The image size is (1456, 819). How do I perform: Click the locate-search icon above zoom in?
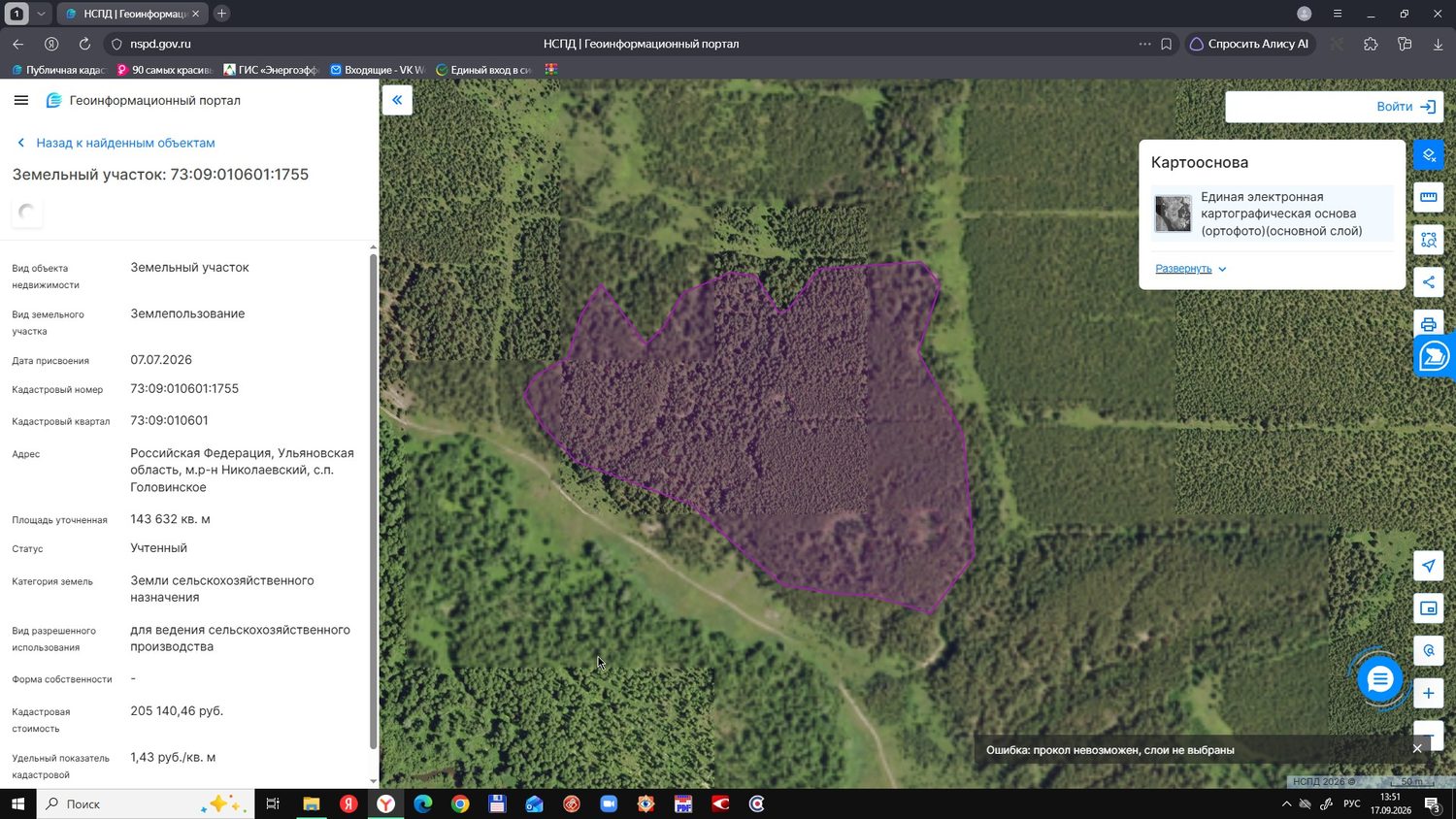coord(1429,651)
